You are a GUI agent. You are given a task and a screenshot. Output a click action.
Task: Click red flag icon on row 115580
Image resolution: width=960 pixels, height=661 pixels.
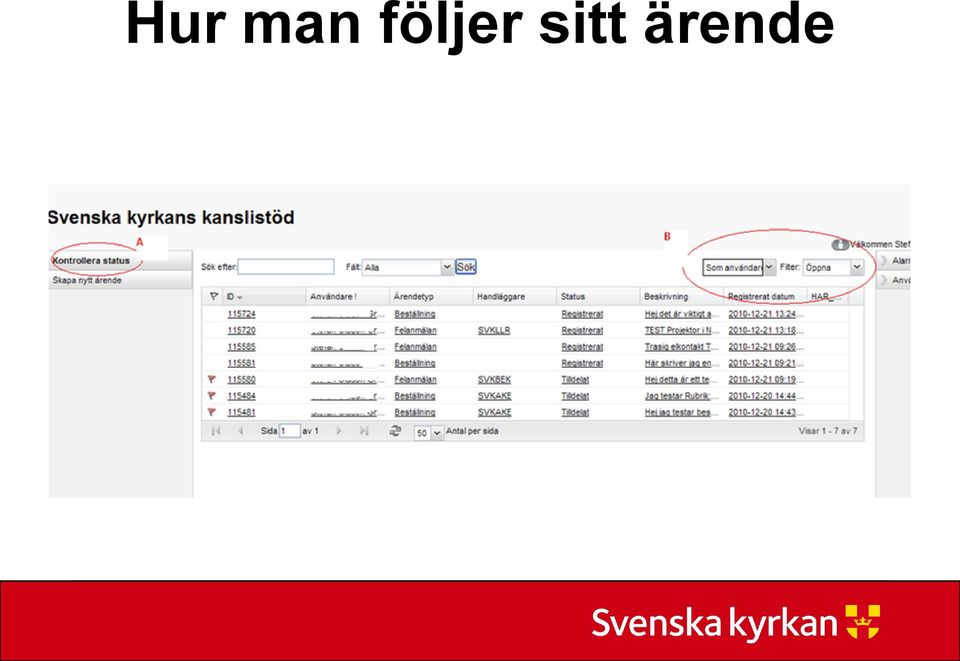click(212, 379)
